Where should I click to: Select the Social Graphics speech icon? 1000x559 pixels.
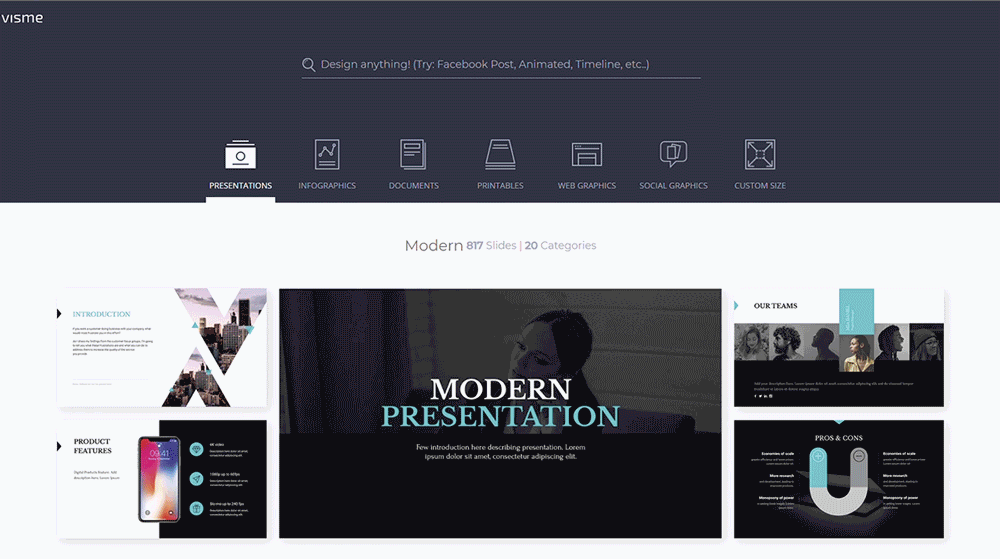click(x=673, y=154)
